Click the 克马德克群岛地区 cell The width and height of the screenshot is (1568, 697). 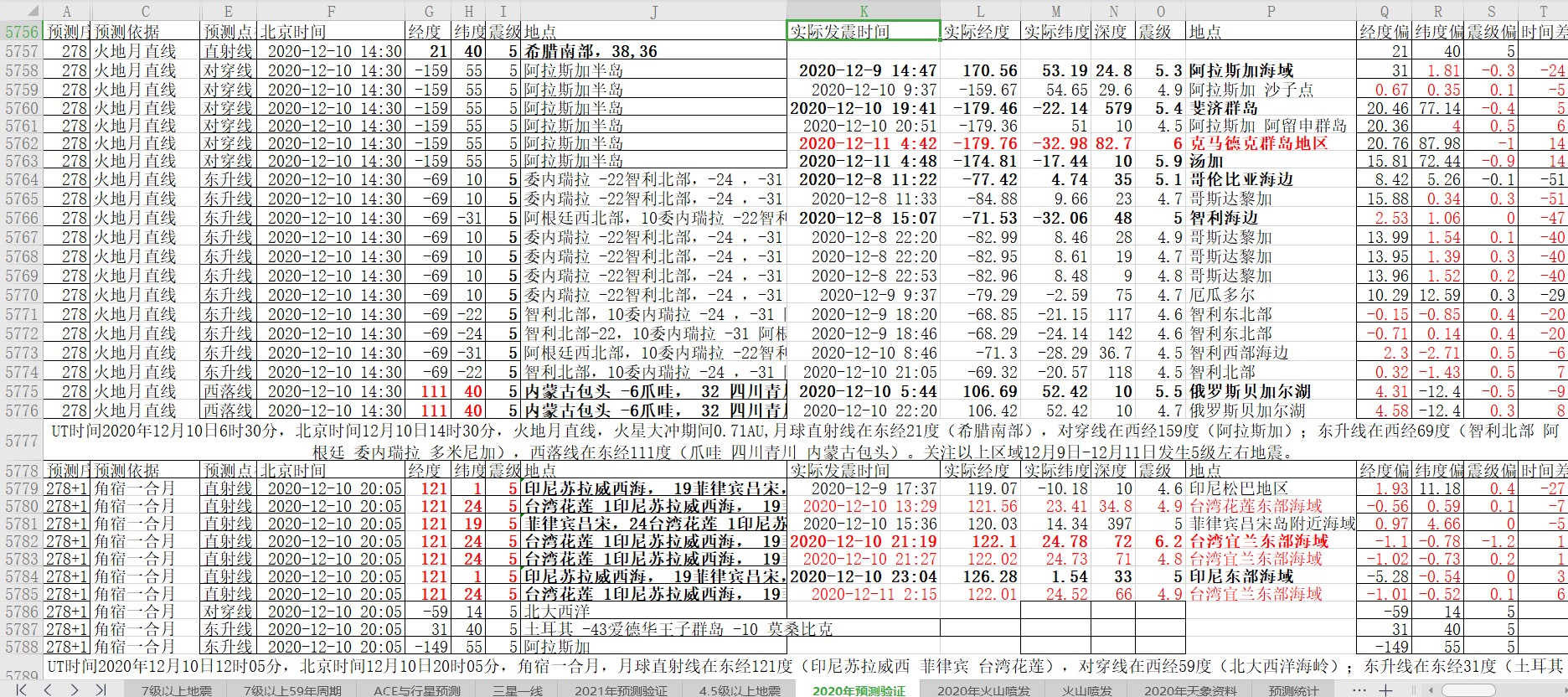(1258, 143)
